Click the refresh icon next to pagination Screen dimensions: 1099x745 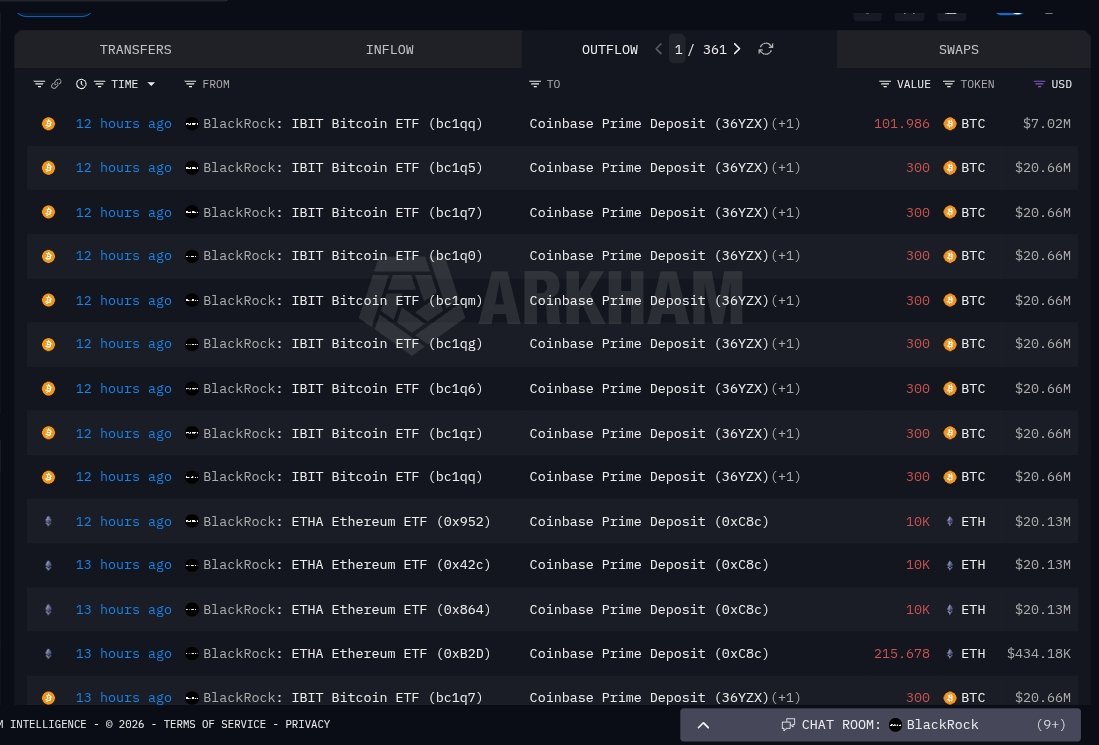pyautogui.click(x=765, y=49)
